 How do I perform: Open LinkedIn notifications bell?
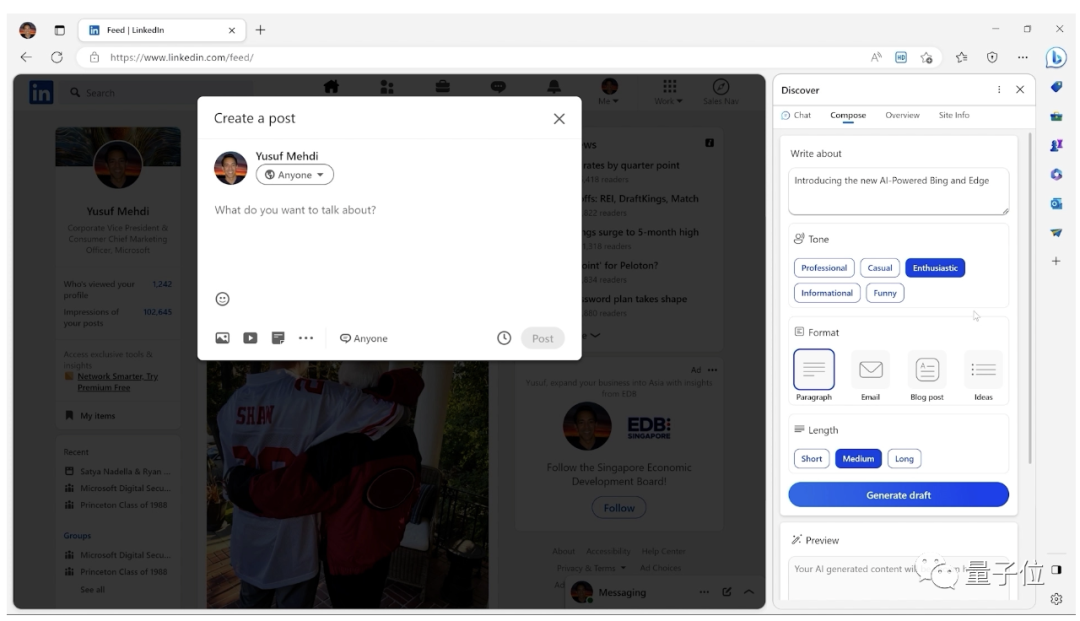[554, 87]
